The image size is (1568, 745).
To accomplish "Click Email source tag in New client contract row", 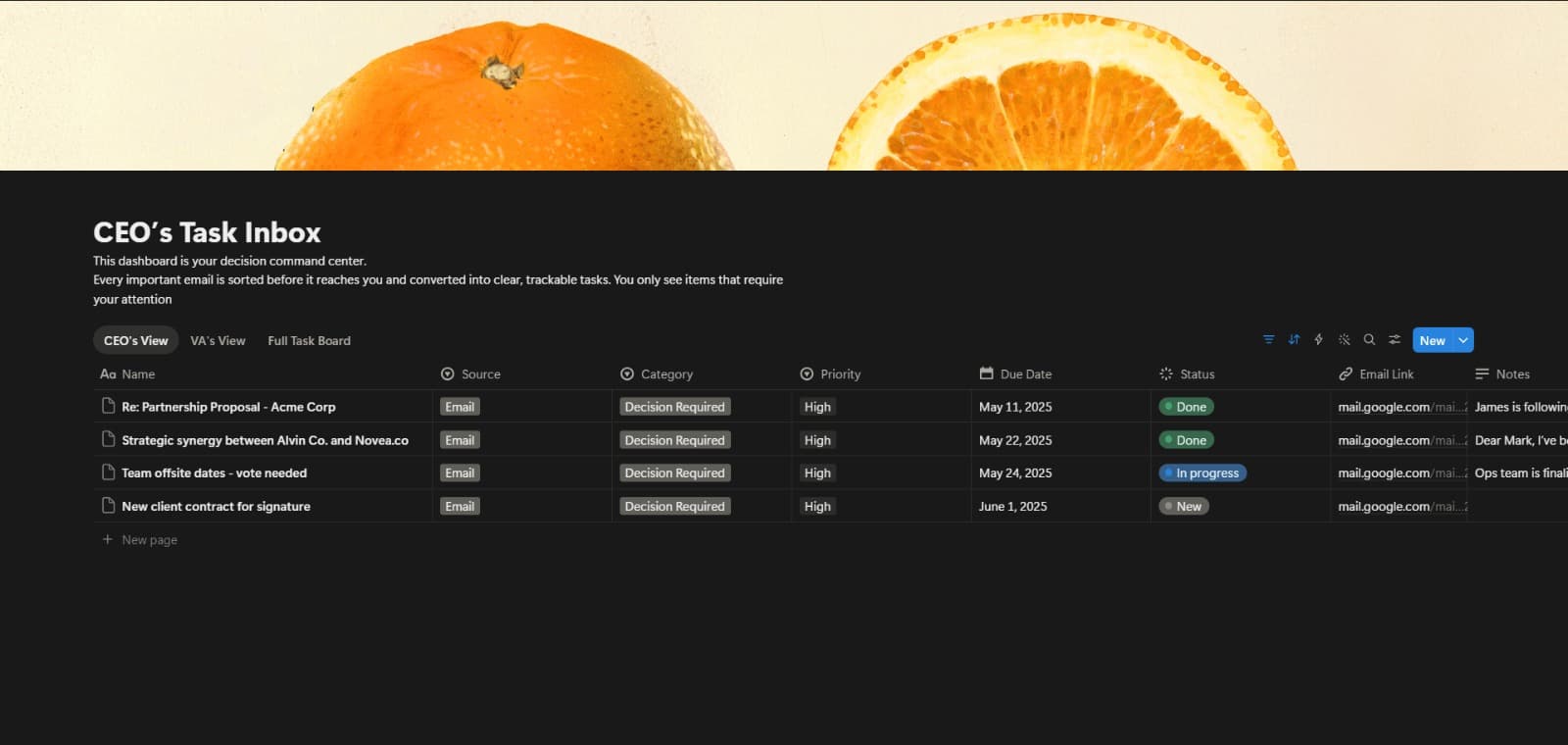I will point(460,506).
